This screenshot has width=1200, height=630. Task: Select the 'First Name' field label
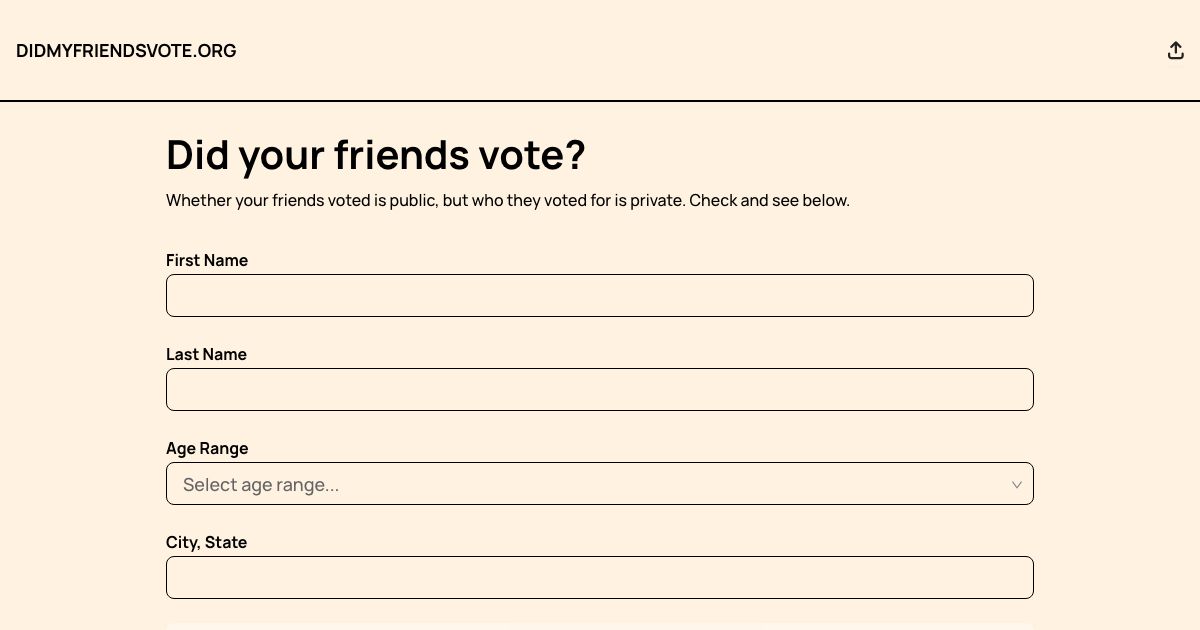coord(207,260)
